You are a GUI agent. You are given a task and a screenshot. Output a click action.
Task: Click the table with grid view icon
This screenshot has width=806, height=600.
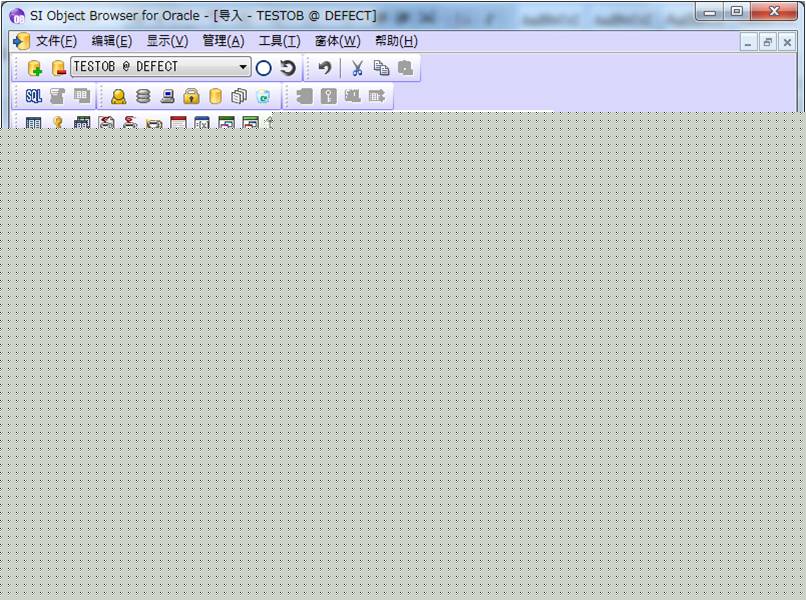(x=82, y=122)
